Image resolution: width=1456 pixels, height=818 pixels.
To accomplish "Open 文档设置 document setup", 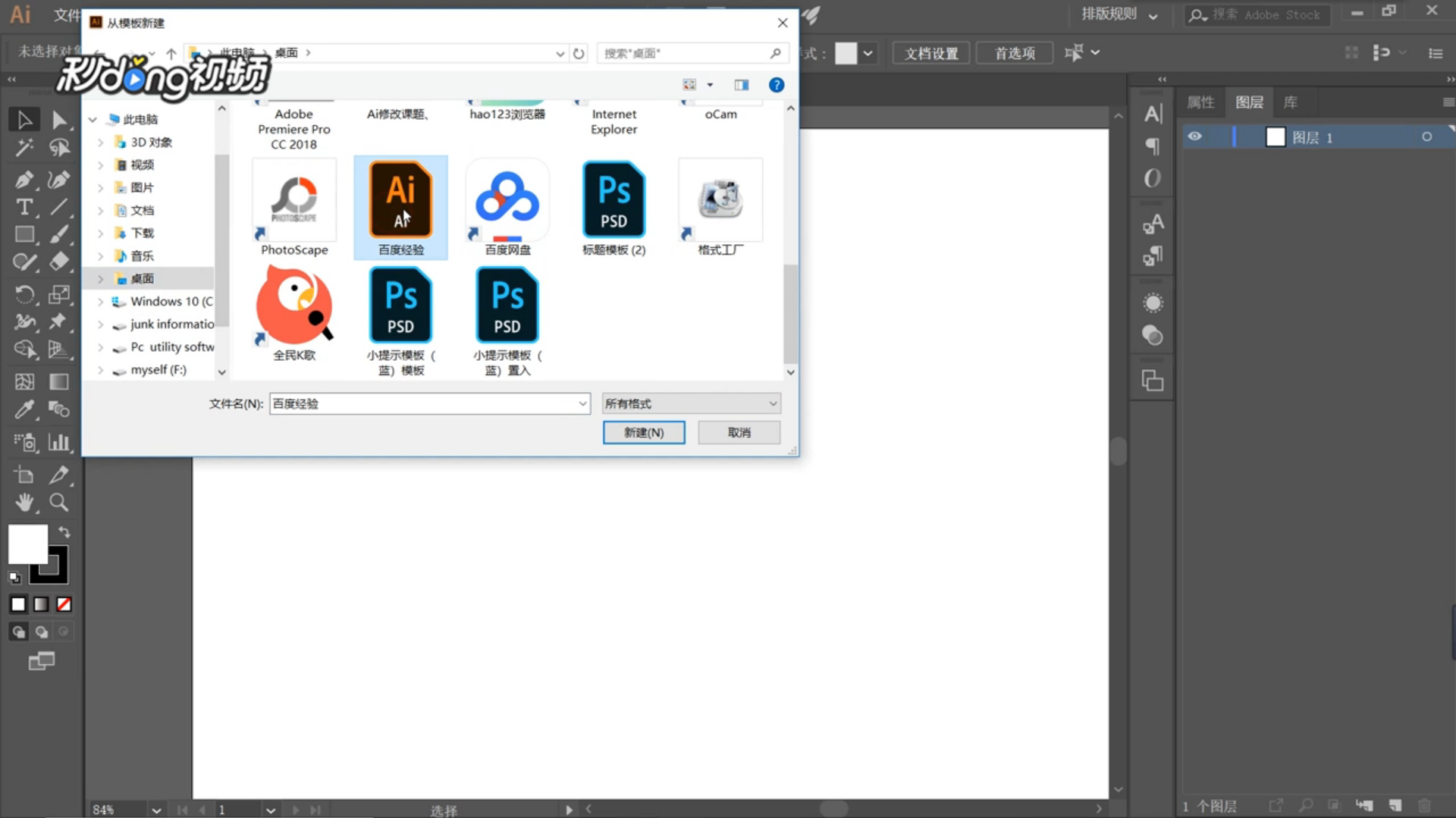I will pyautogui.click(x=931, y=53).
